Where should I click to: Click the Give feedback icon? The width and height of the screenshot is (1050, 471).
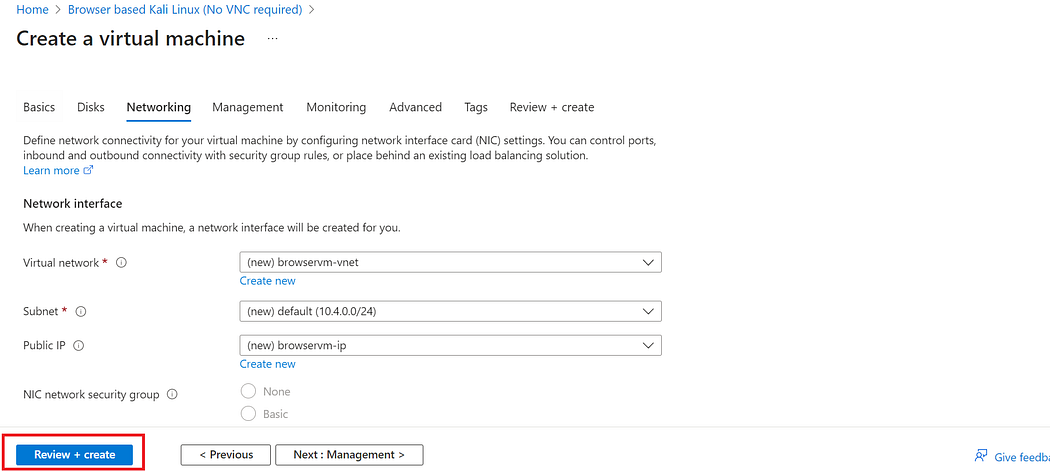coord(981,456)
